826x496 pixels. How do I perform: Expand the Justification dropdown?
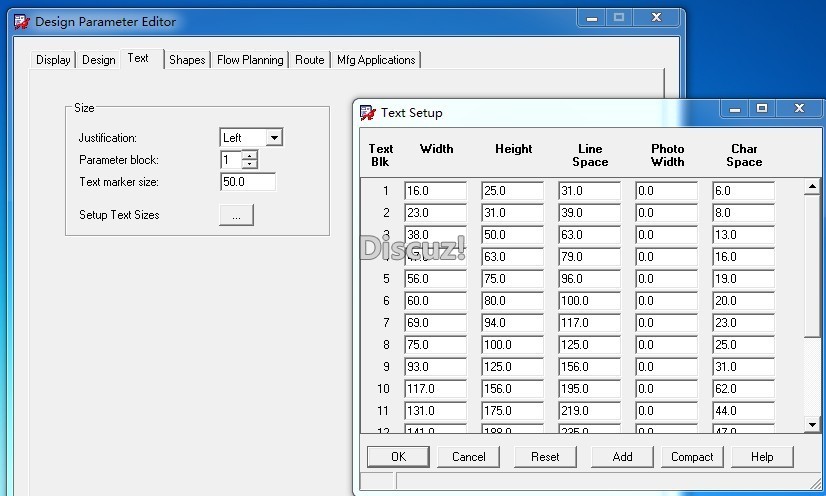(274, 138)
